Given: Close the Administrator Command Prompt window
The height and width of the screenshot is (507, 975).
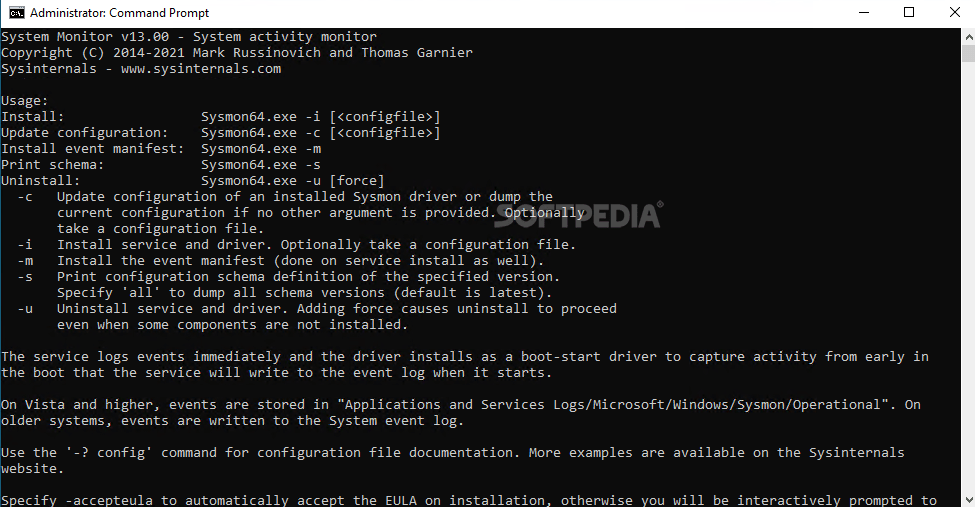Looking at the screenshot, I should (954, 12).
